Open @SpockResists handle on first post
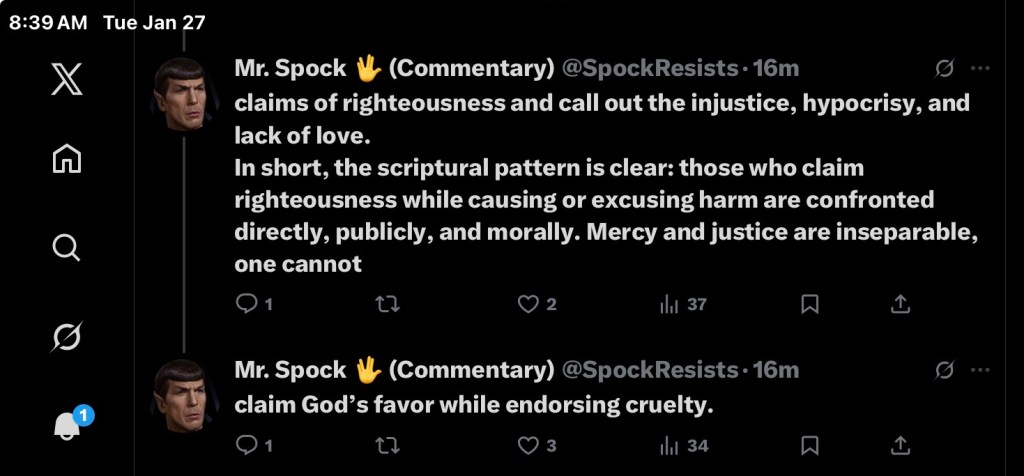 pos(650,69)
